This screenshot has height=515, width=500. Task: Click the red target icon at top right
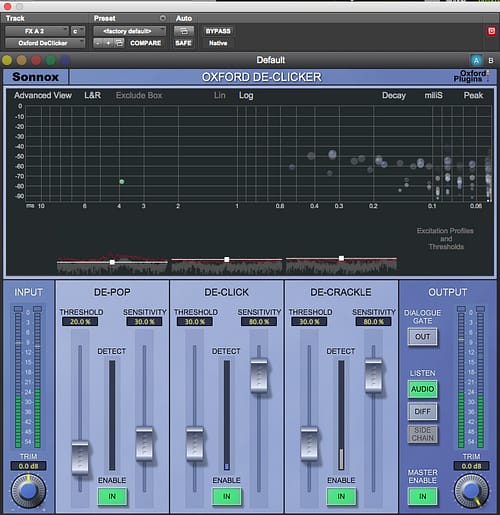[491, 31]
